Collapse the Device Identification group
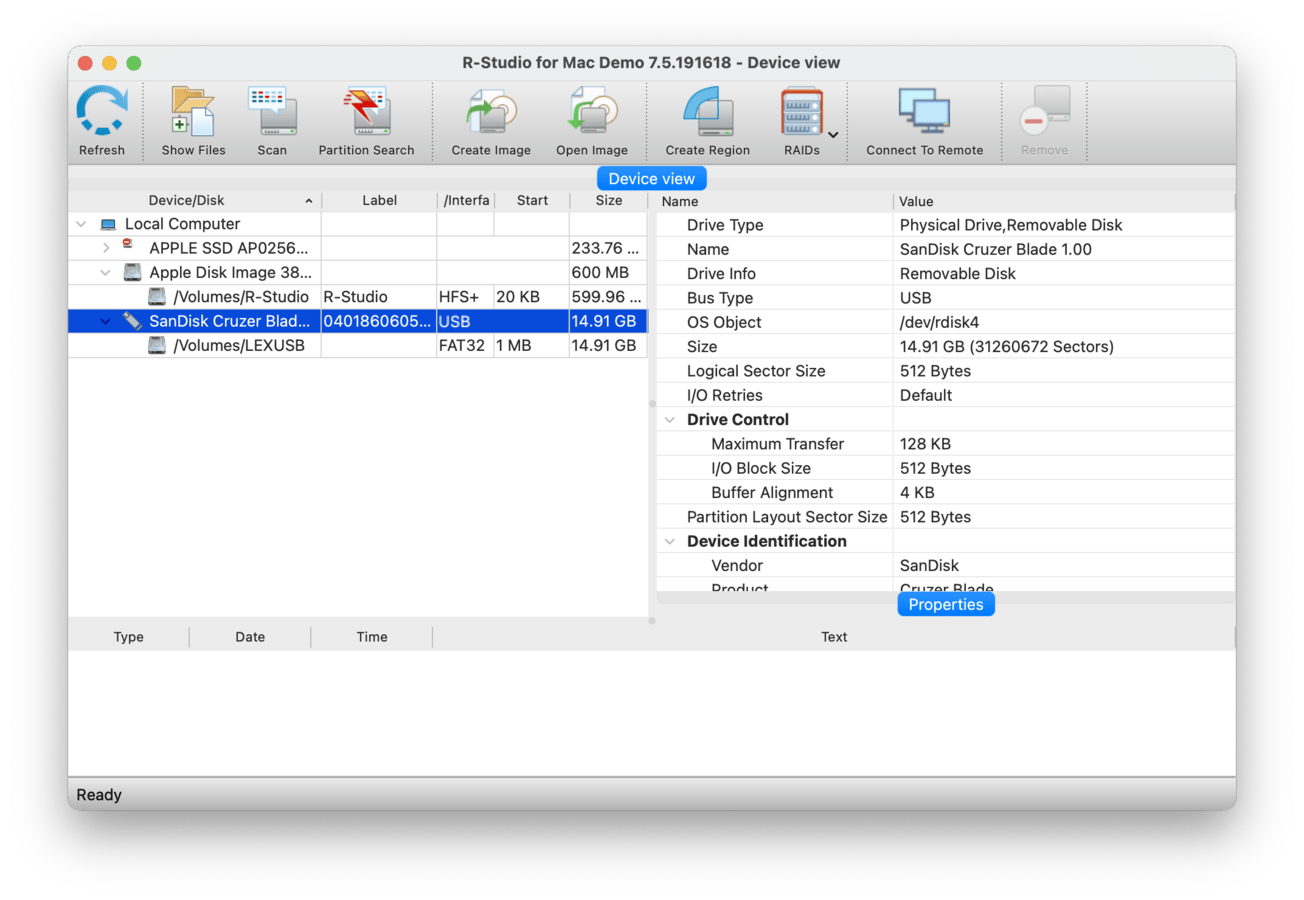 670,541
